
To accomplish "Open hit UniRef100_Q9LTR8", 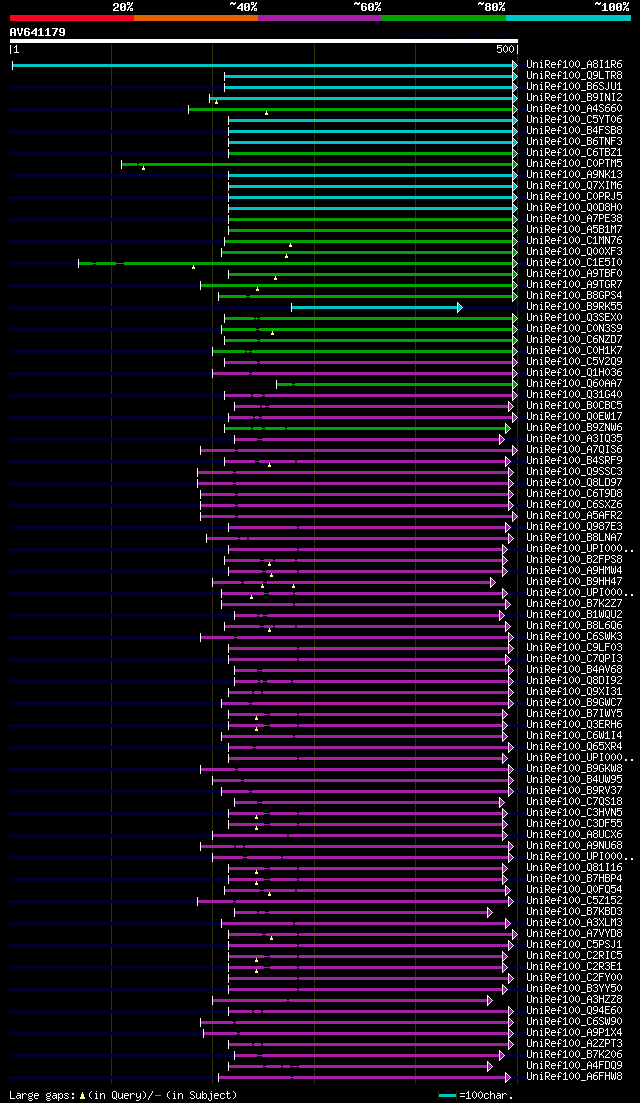I will click(574, 75).
